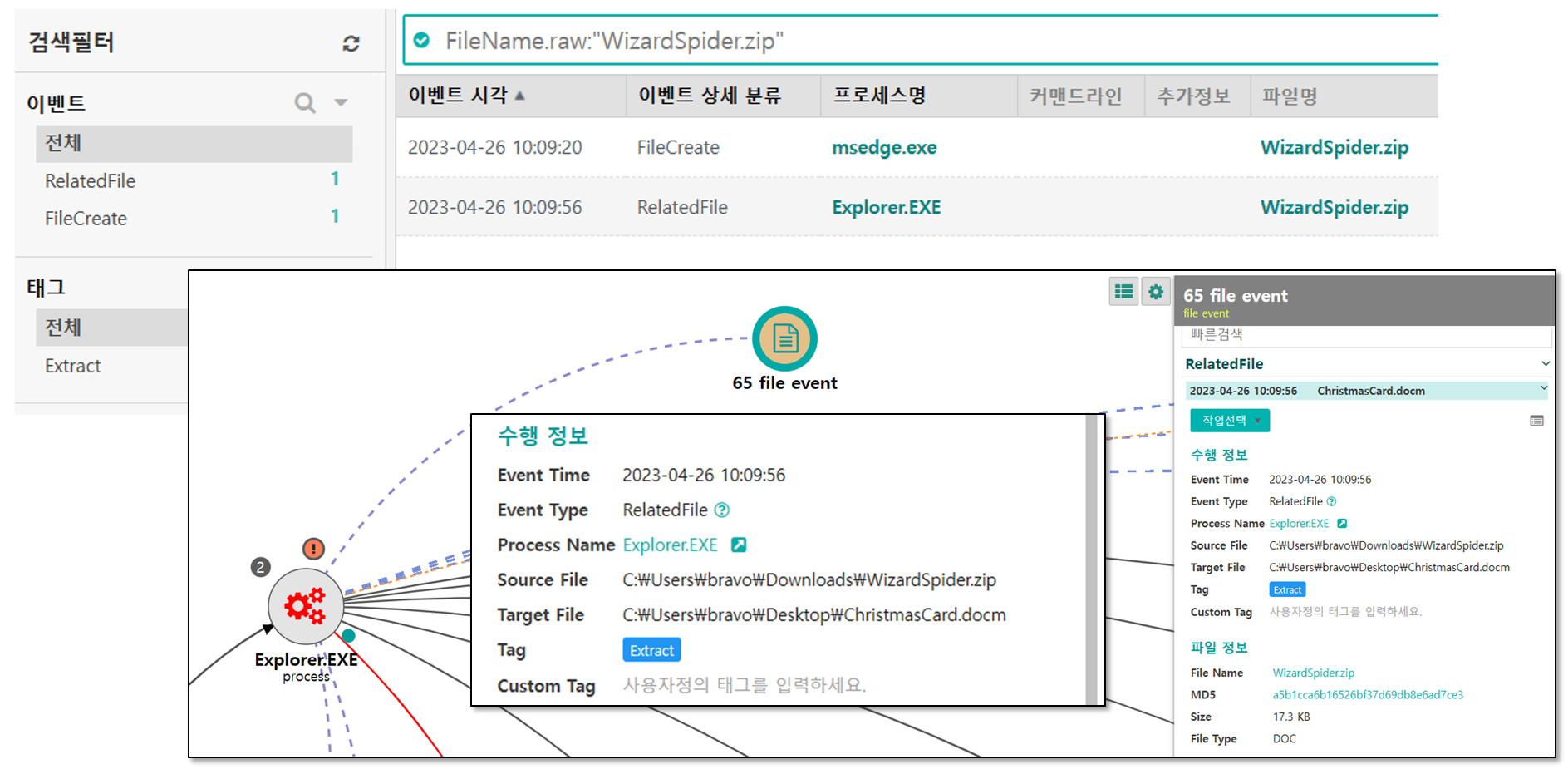Click the Extract tag in side panel
1568x774 pixels.
(1287, 589)
